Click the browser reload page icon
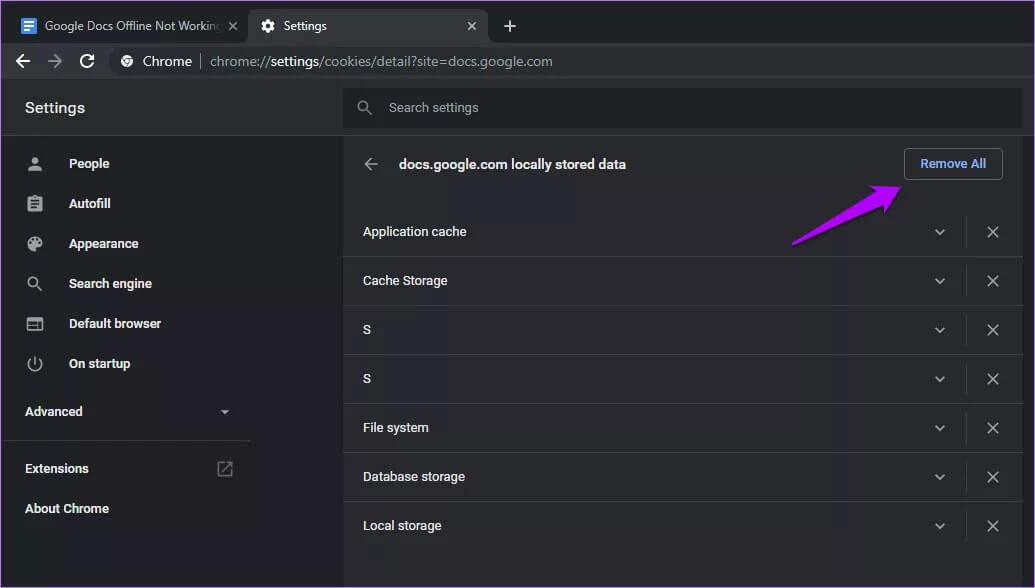 pos(87,61)
